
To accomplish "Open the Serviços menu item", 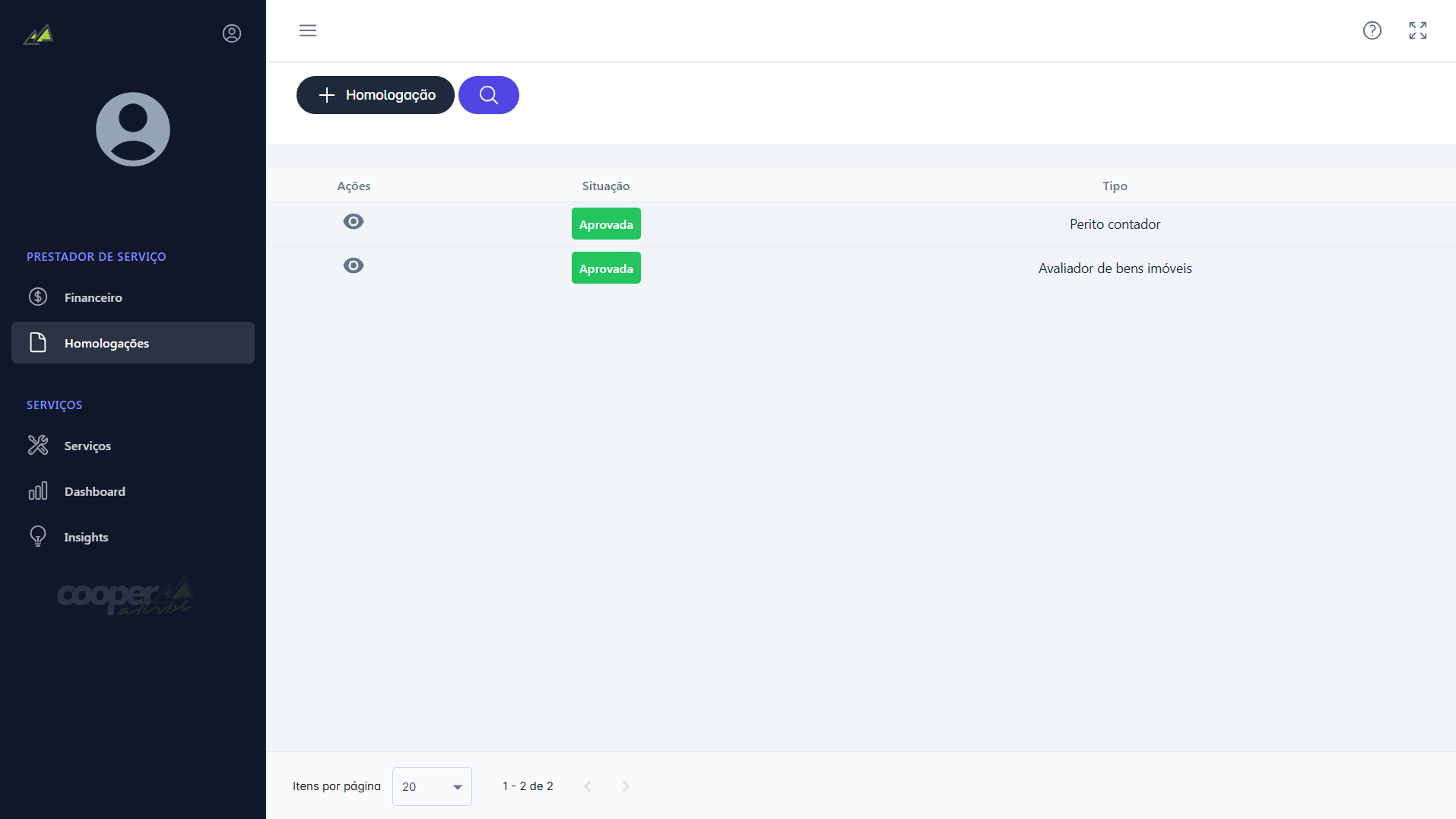I will click(133, 446).
